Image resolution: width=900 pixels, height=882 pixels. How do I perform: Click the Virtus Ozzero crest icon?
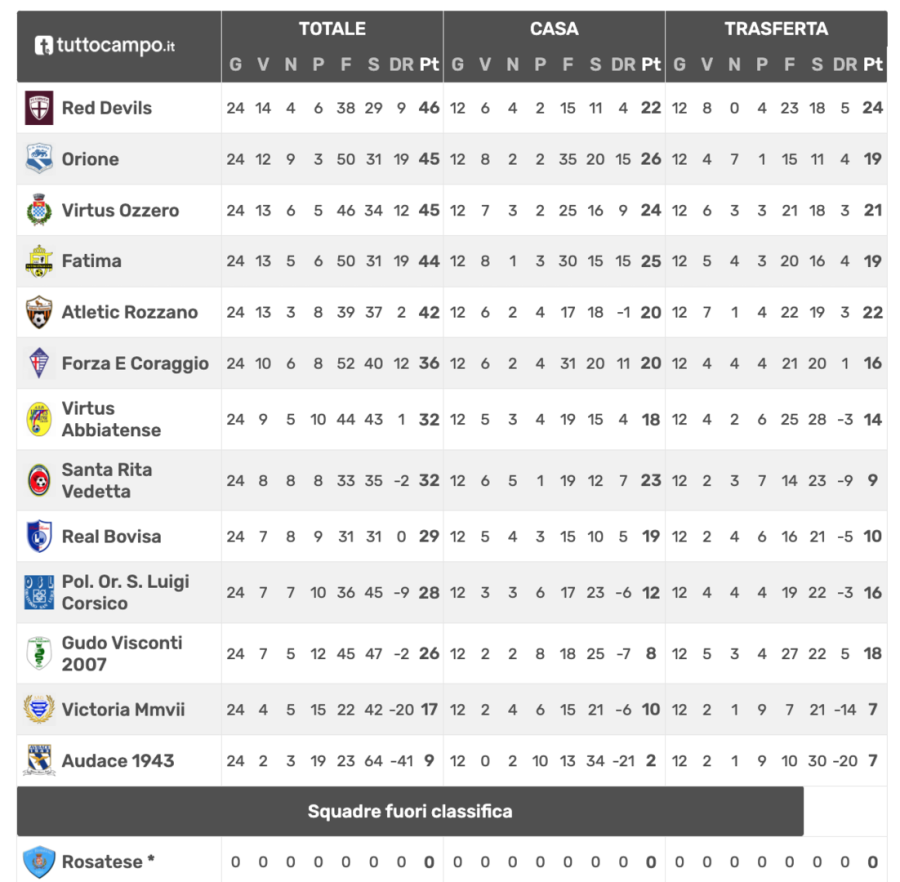pyautogui.click(x=39, y=210)
